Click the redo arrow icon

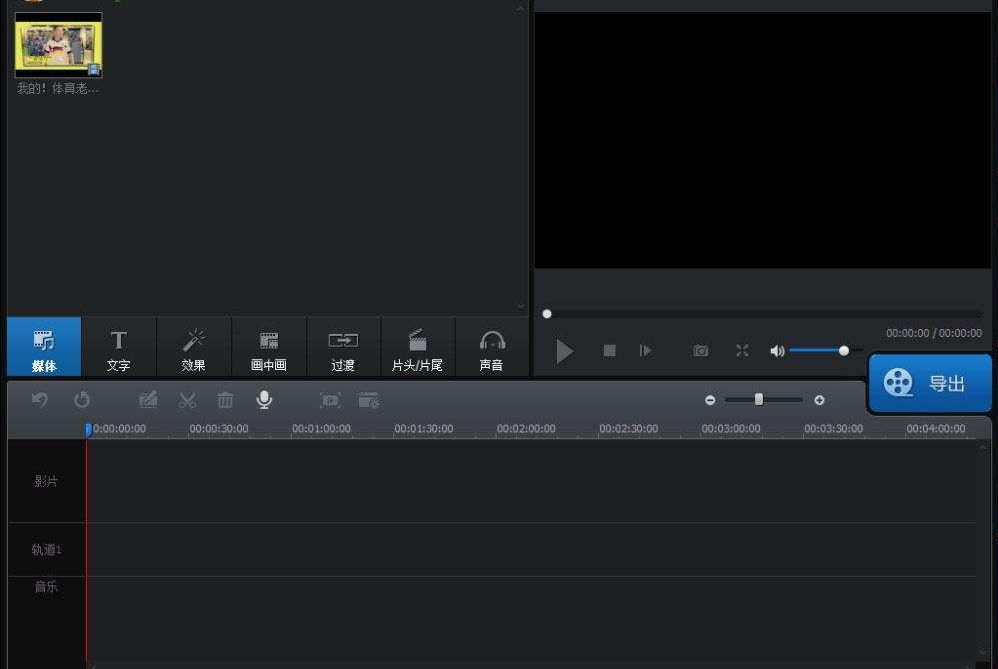tap(82, 400)
